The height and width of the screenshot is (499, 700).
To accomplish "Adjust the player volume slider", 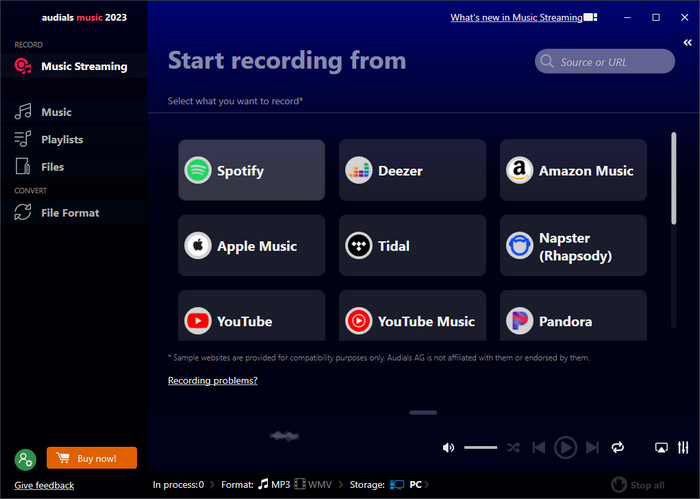I will pyautogui.click(x=480, y=447).
